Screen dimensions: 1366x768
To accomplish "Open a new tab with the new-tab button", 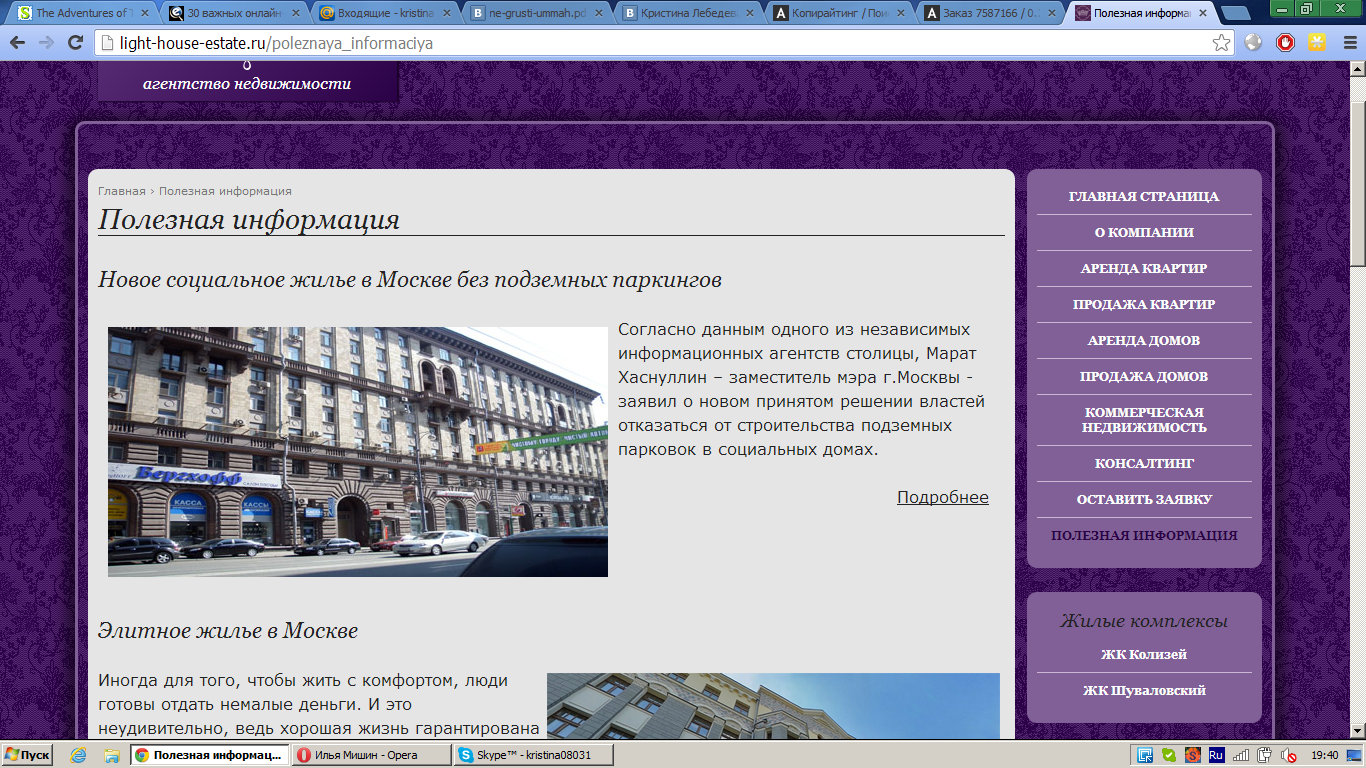I will click(x=1236, y=14).
